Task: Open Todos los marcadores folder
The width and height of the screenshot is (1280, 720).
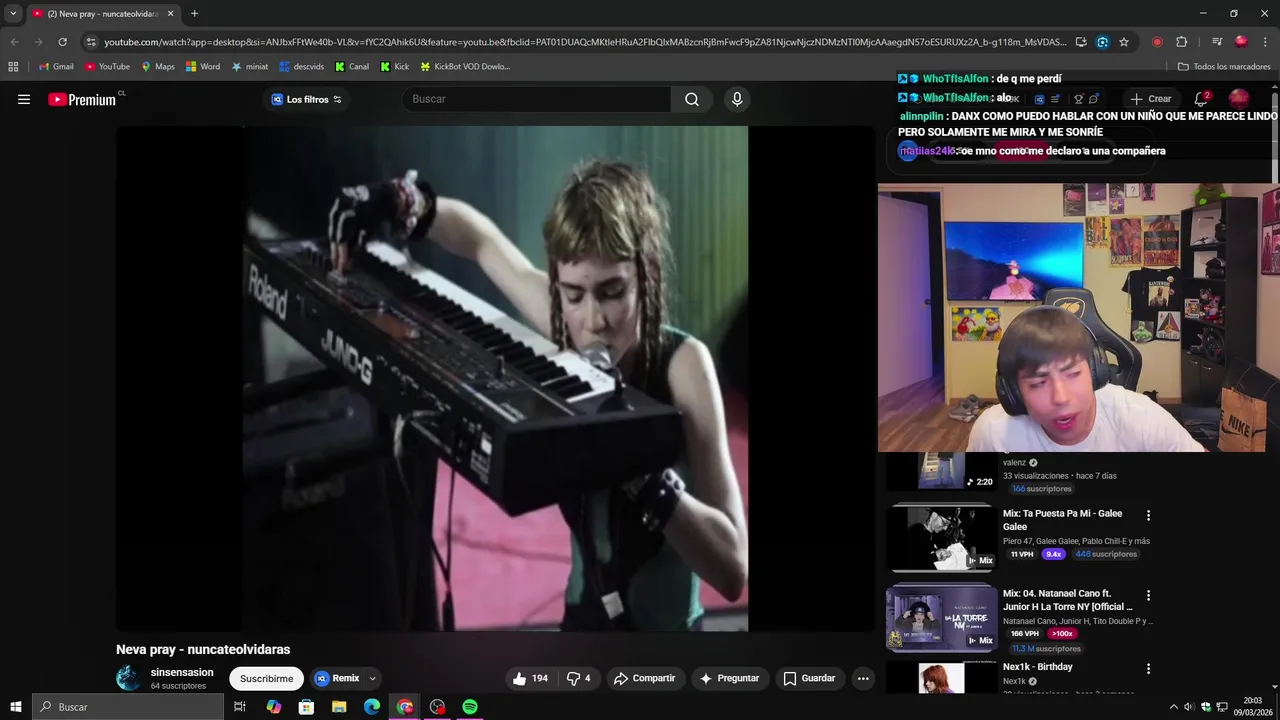Action: coord(1224,67)
